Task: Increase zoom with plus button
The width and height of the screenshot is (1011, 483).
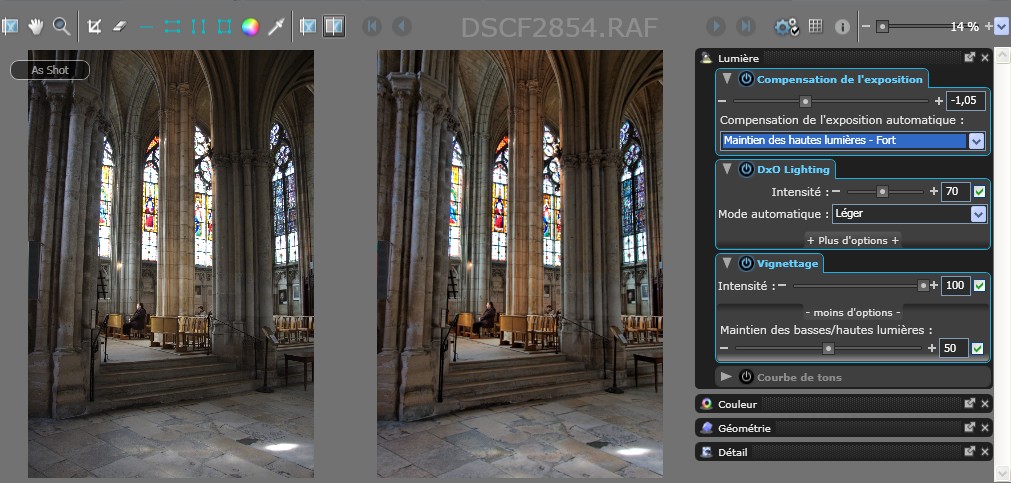Action: pos(988,26)
